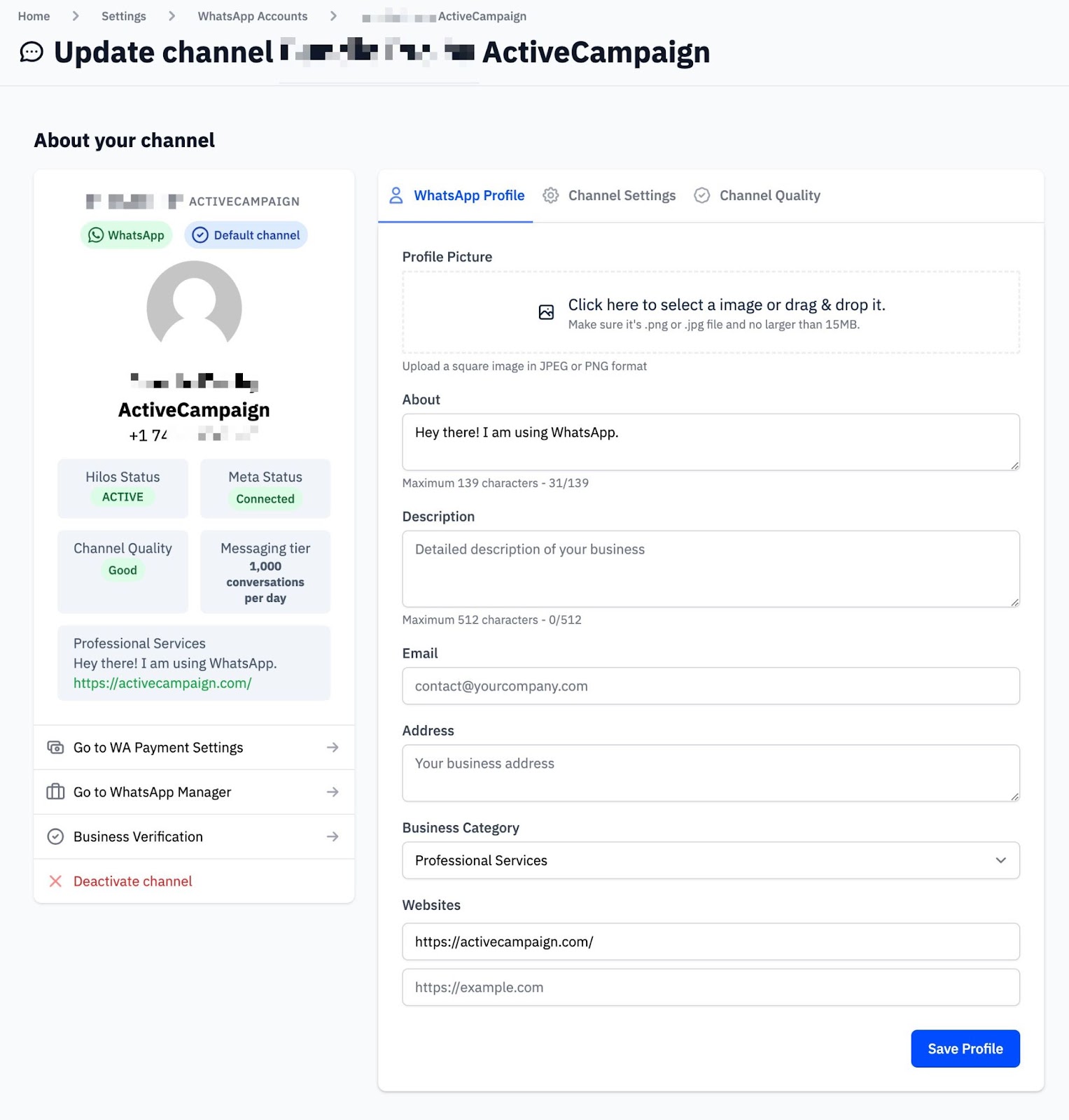Image resolution: width=1069 pixels, height=1120 pixels.
Task: Select the person icon on WhatsApp Profile tab
Action: pyautogui.click(x=396, y=195)
